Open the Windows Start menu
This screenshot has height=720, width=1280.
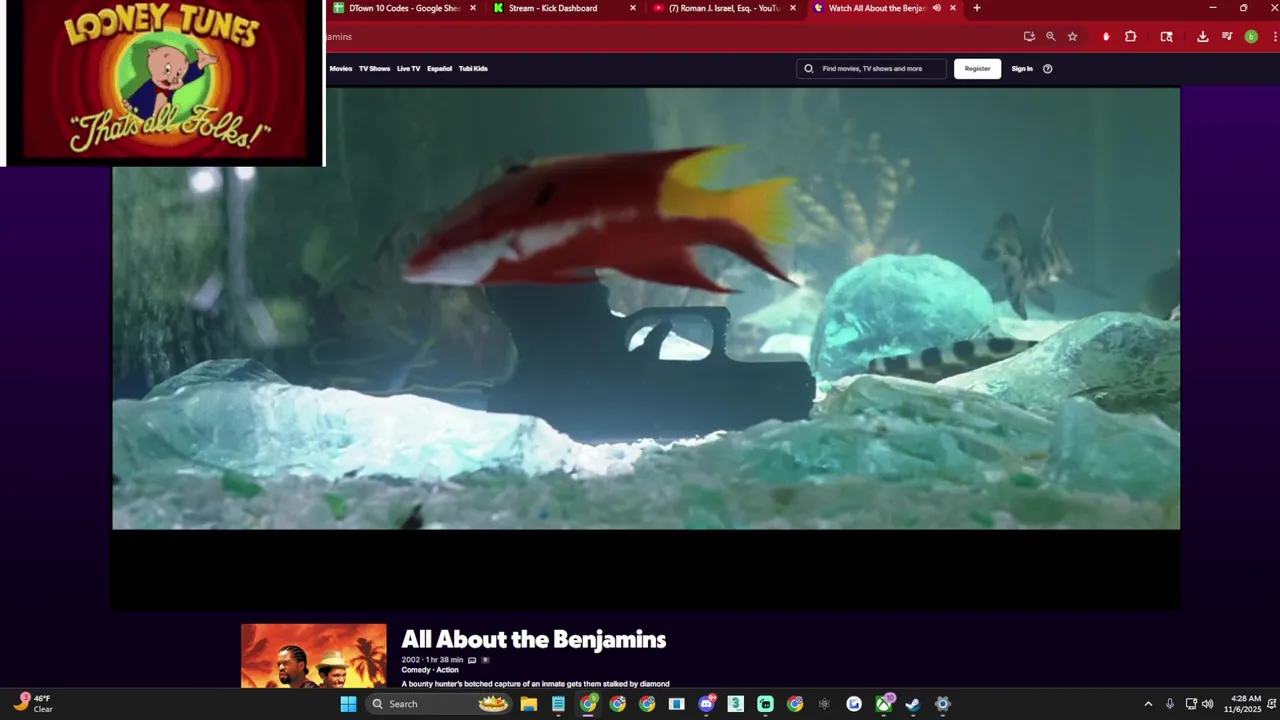tap(348, 704)
